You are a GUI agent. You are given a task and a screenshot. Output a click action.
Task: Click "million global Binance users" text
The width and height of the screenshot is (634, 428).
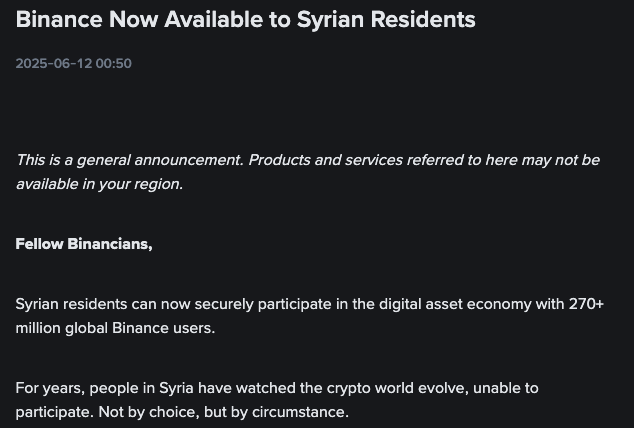115,328
